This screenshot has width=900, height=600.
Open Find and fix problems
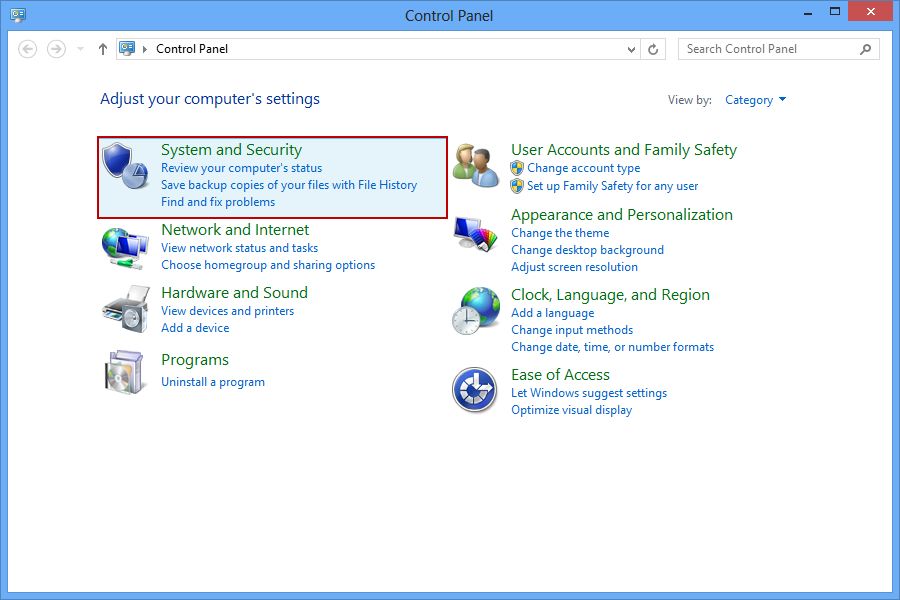coord(218,202)
